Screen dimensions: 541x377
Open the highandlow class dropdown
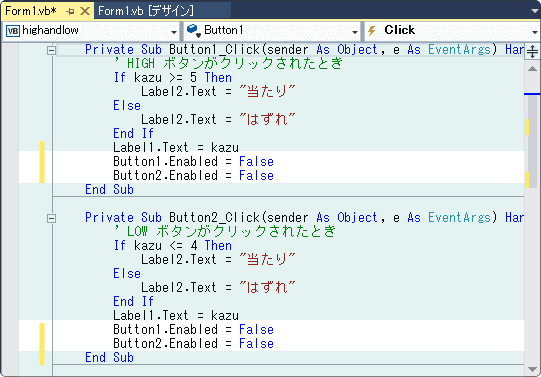pos(174,32)
